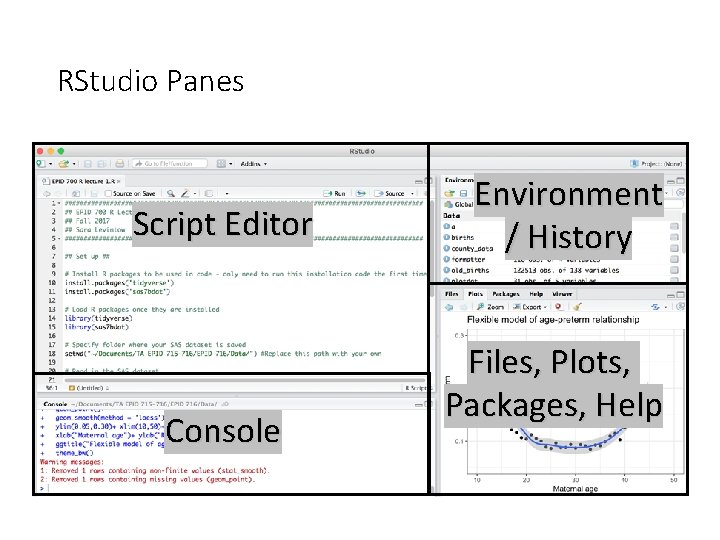Click the Run button in editor
Image resolution: width=720 pixels, height=540 pixels.
(334, 194)
